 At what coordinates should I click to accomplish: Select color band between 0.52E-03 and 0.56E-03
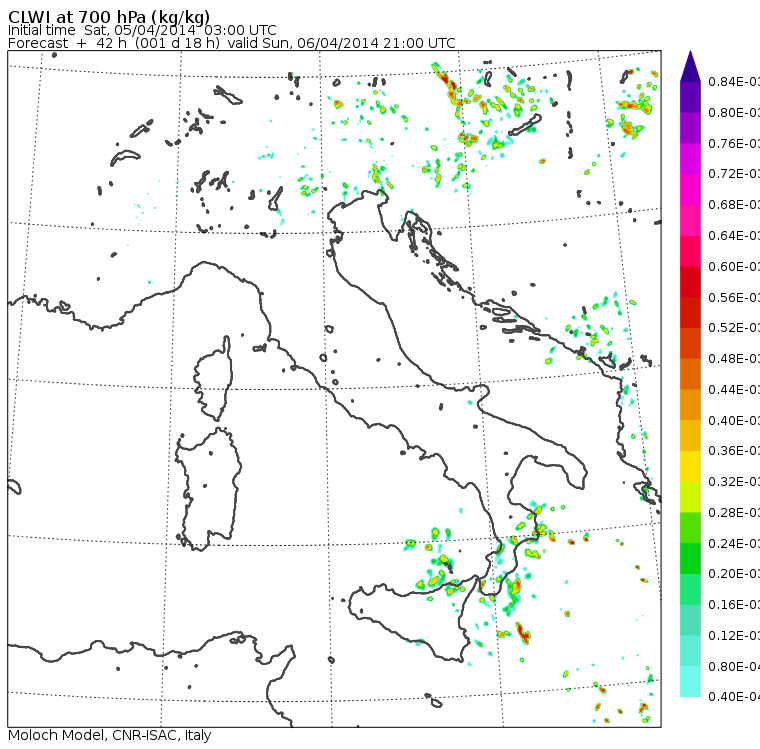point(690,313)
